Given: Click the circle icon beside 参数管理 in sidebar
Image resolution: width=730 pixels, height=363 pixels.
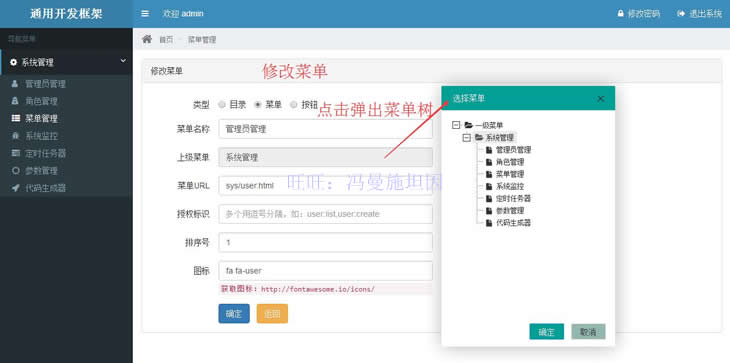Looking at the screenshot, I should [x=15, y=171].
